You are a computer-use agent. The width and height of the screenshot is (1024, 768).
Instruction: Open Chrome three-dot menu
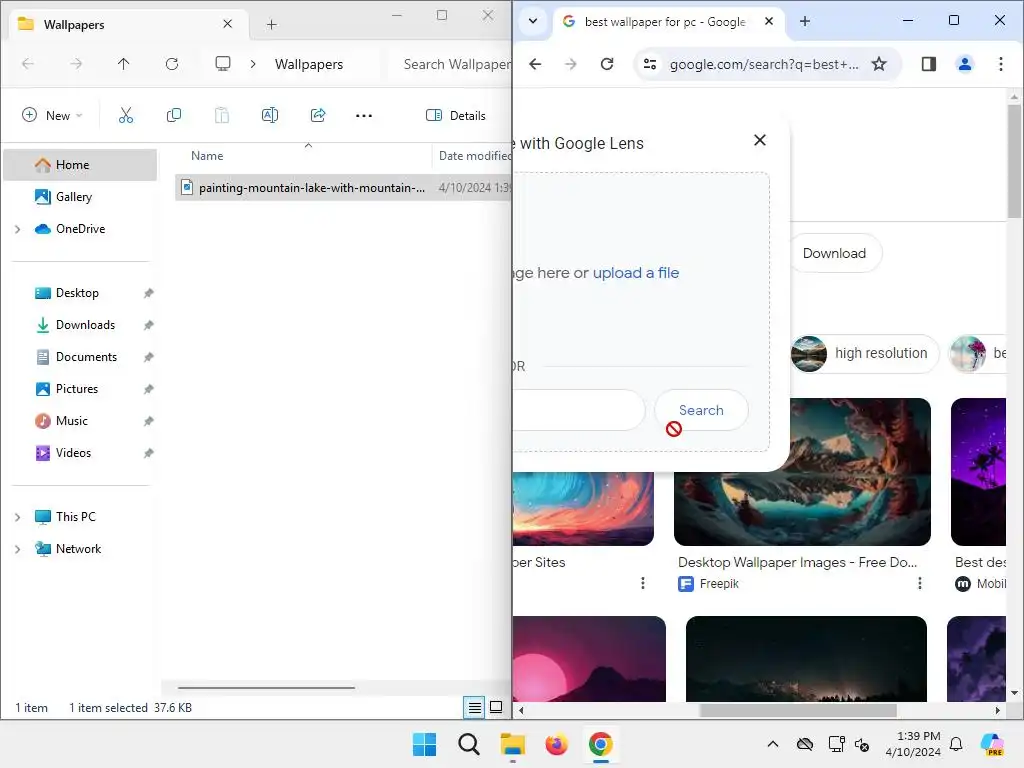point(1000,63)
